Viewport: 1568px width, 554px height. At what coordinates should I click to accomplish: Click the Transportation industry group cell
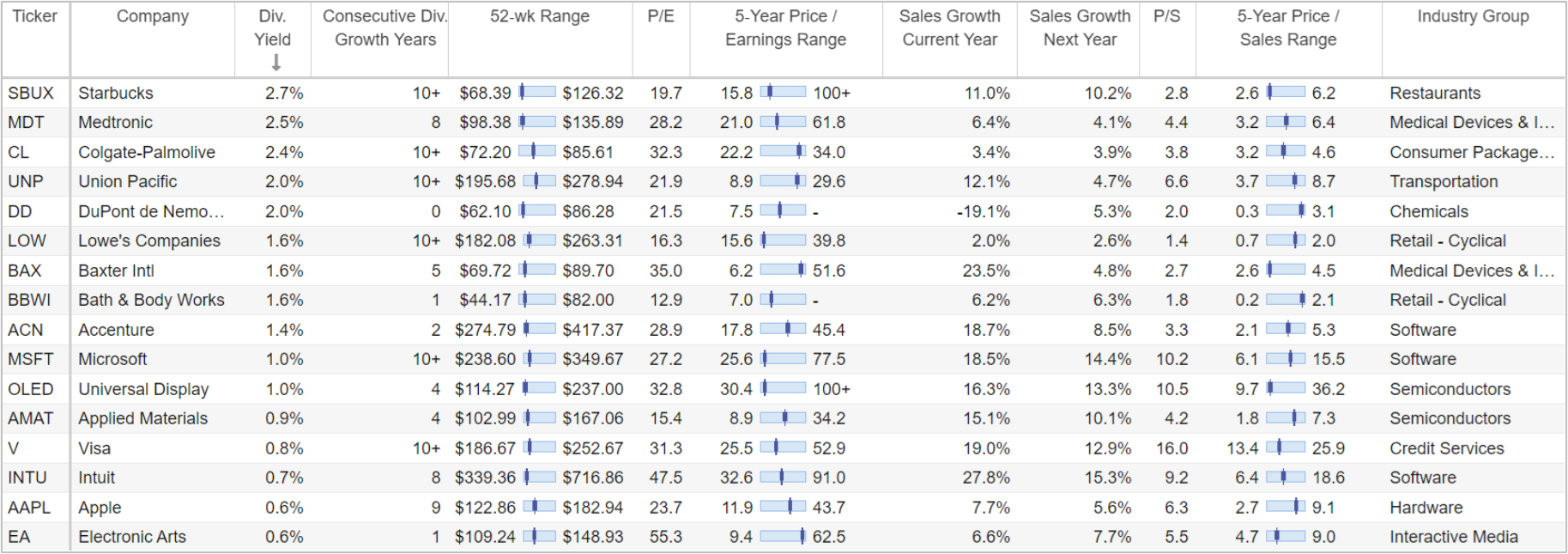(1444, 181)
